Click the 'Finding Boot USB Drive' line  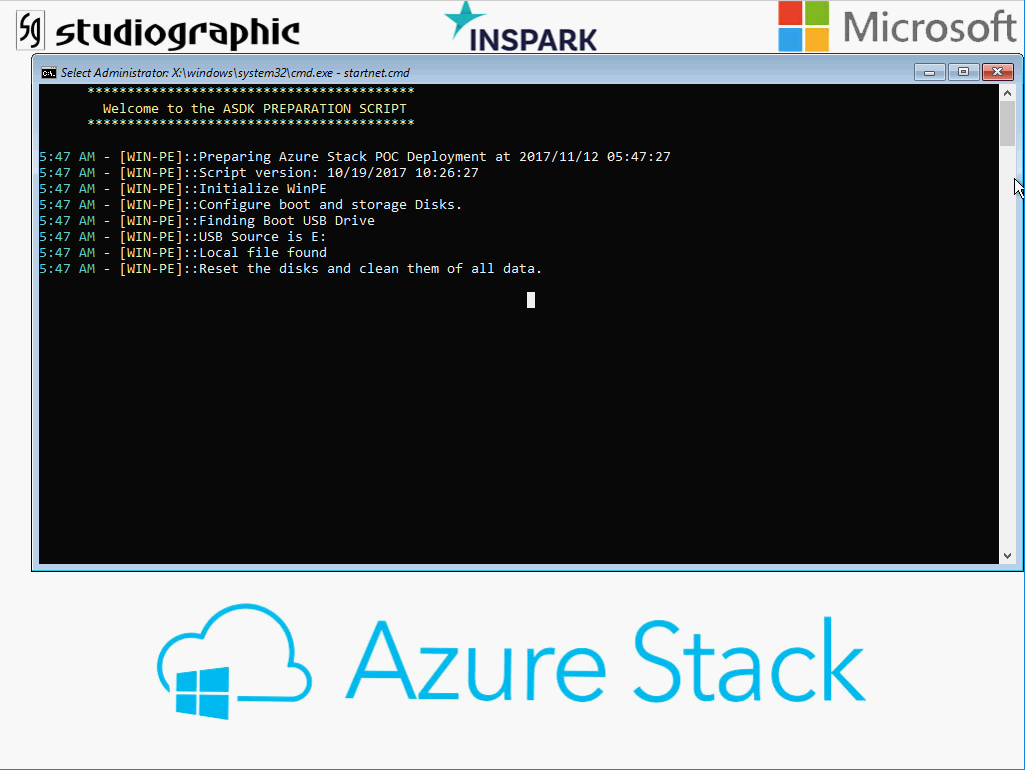click(207, 221)
